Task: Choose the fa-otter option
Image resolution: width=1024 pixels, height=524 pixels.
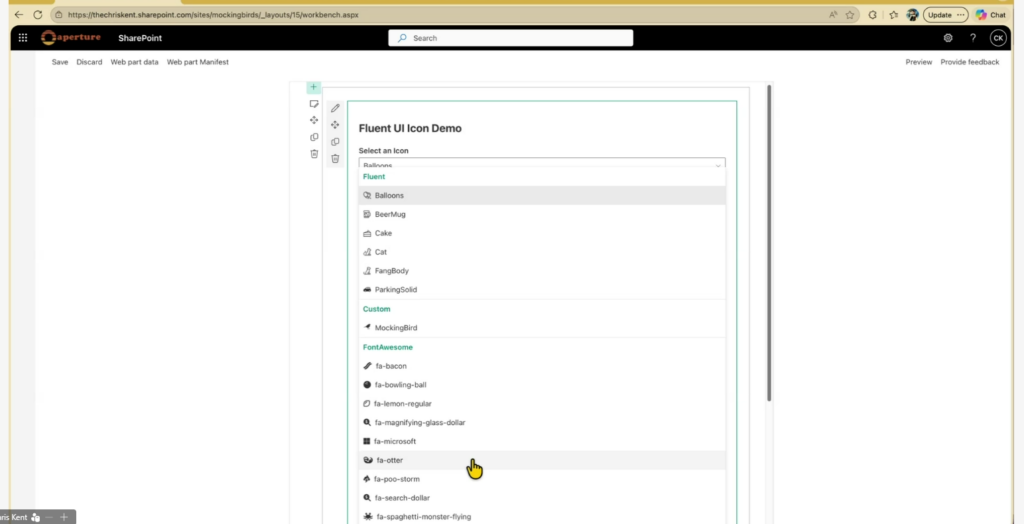Action: click(x=388, y=460)
